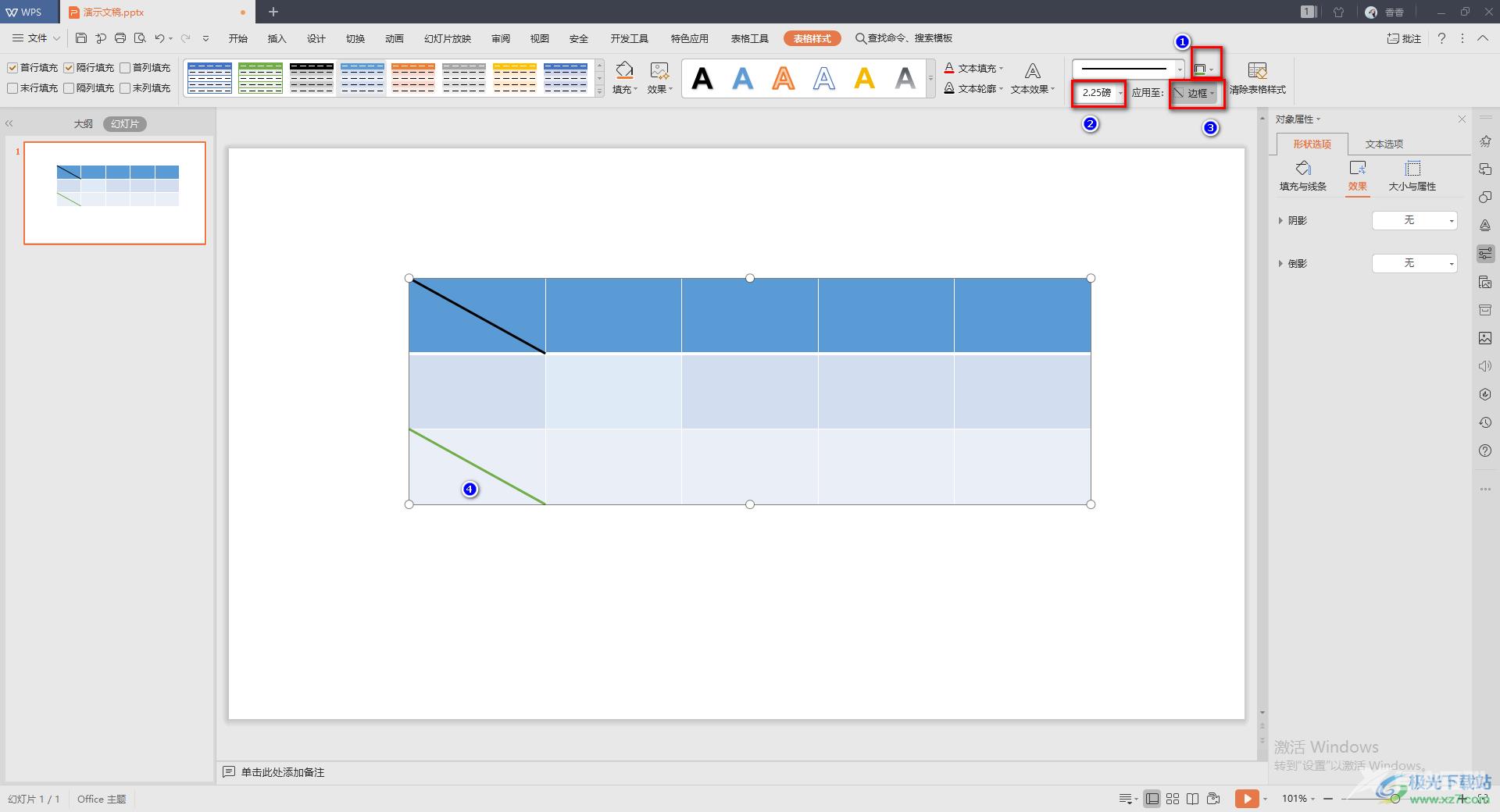Open the Design (设计) ribbon tab
The width and height of the screenshot is (1500, 812).
[316, 38]
